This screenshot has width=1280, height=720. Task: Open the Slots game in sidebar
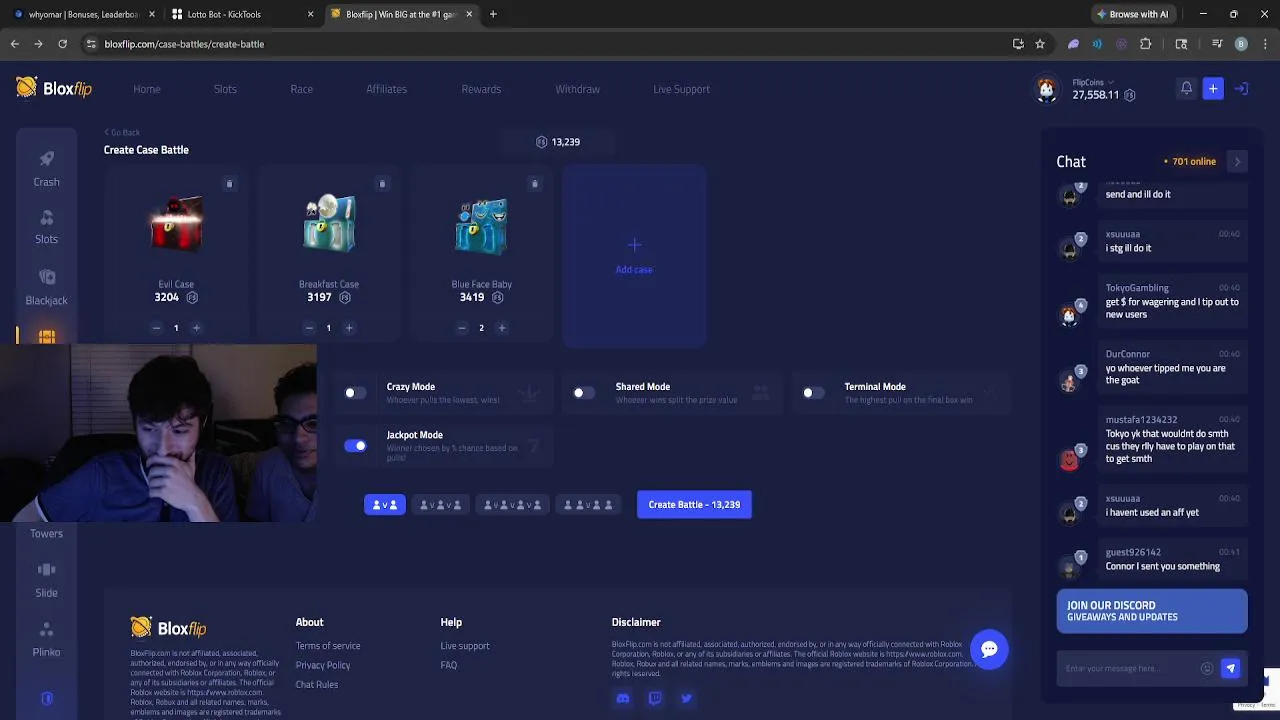coord(46,227)
